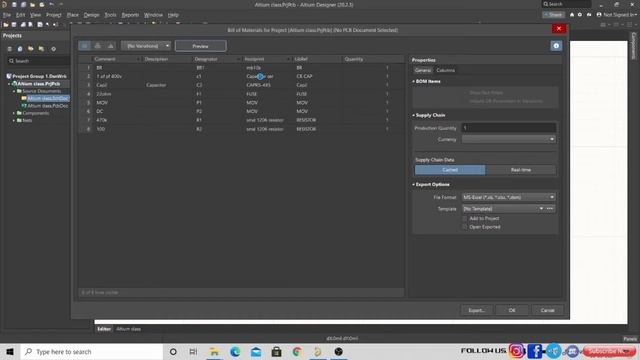The height and width of the screenshot is (360, 640).
Task: Open the Currency dropdown
Action: (x=509, y=139)
